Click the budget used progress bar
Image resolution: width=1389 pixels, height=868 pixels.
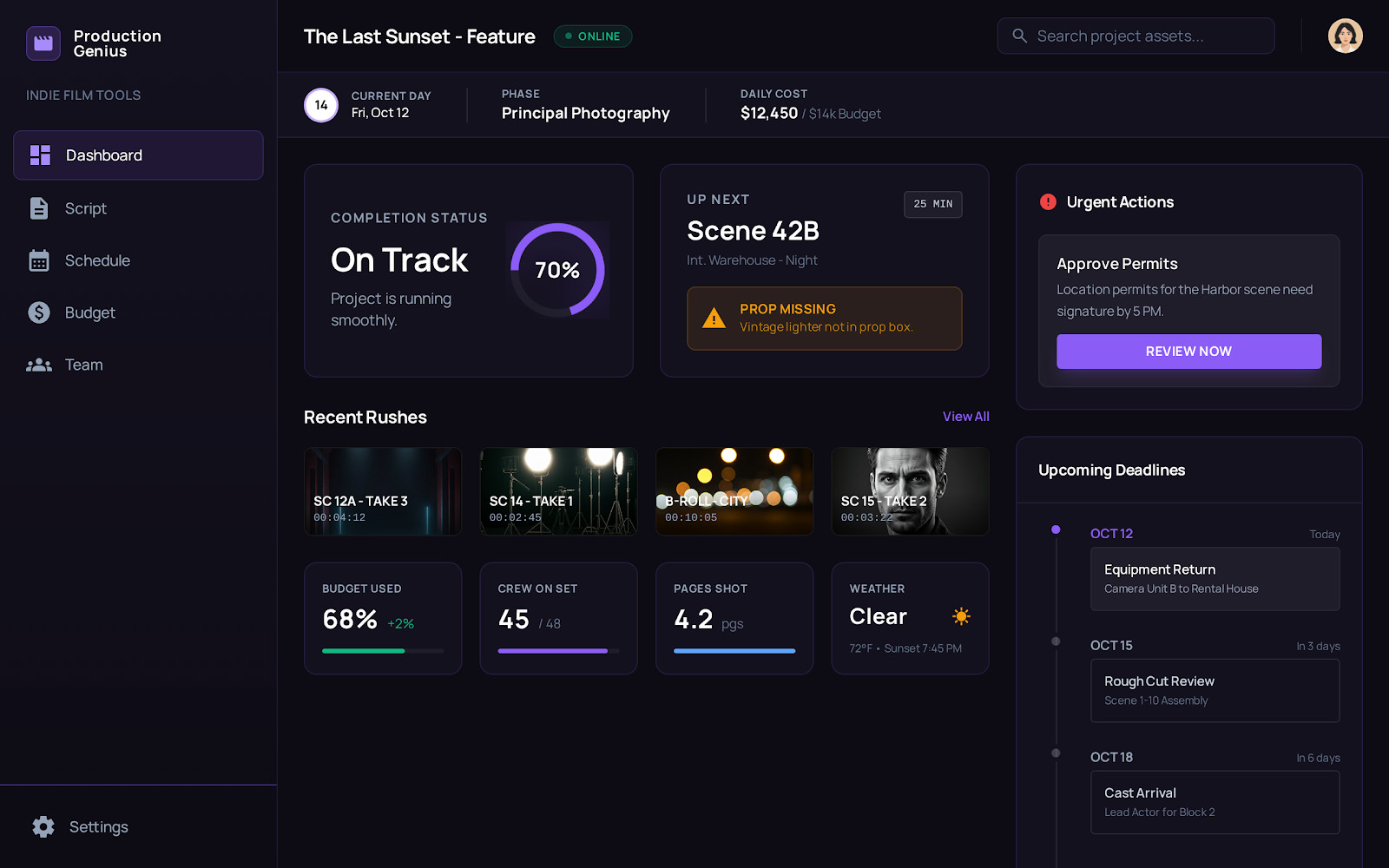[382, 650]
